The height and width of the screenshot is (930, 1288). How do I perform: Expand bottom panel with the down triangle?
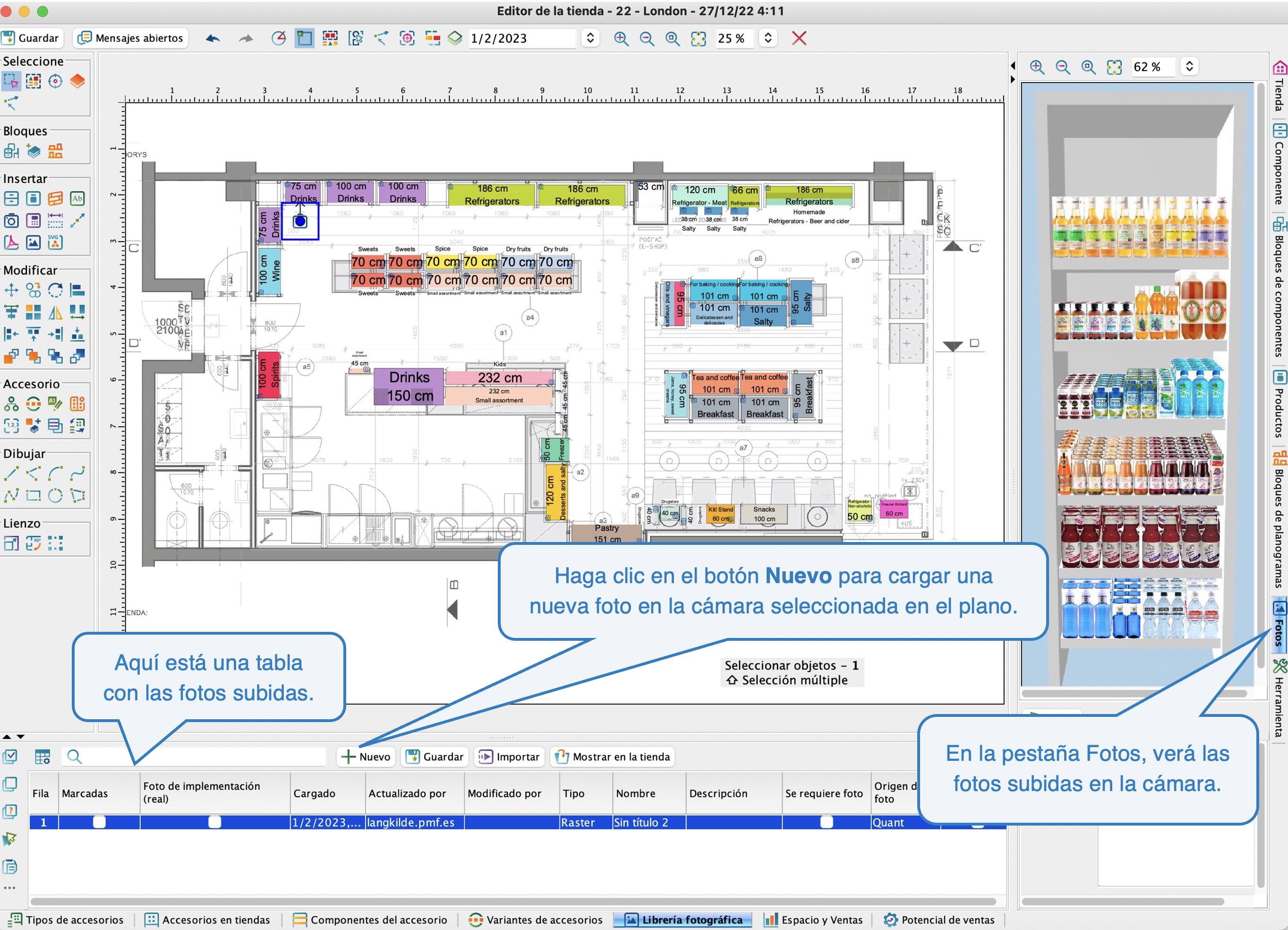tap(20, 736)
